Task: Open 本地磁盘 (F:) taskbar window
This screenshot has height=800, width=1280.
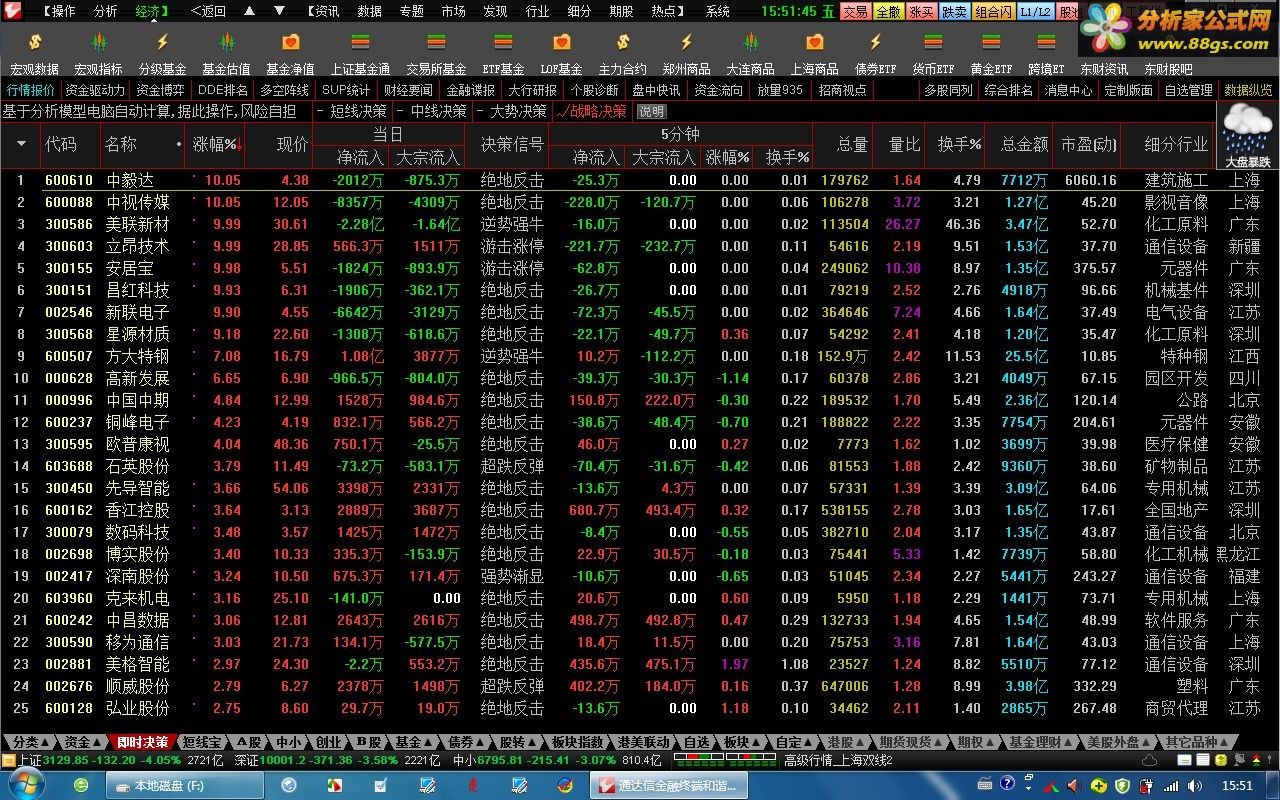Action: pyautogui.click(x=183, y=786)
